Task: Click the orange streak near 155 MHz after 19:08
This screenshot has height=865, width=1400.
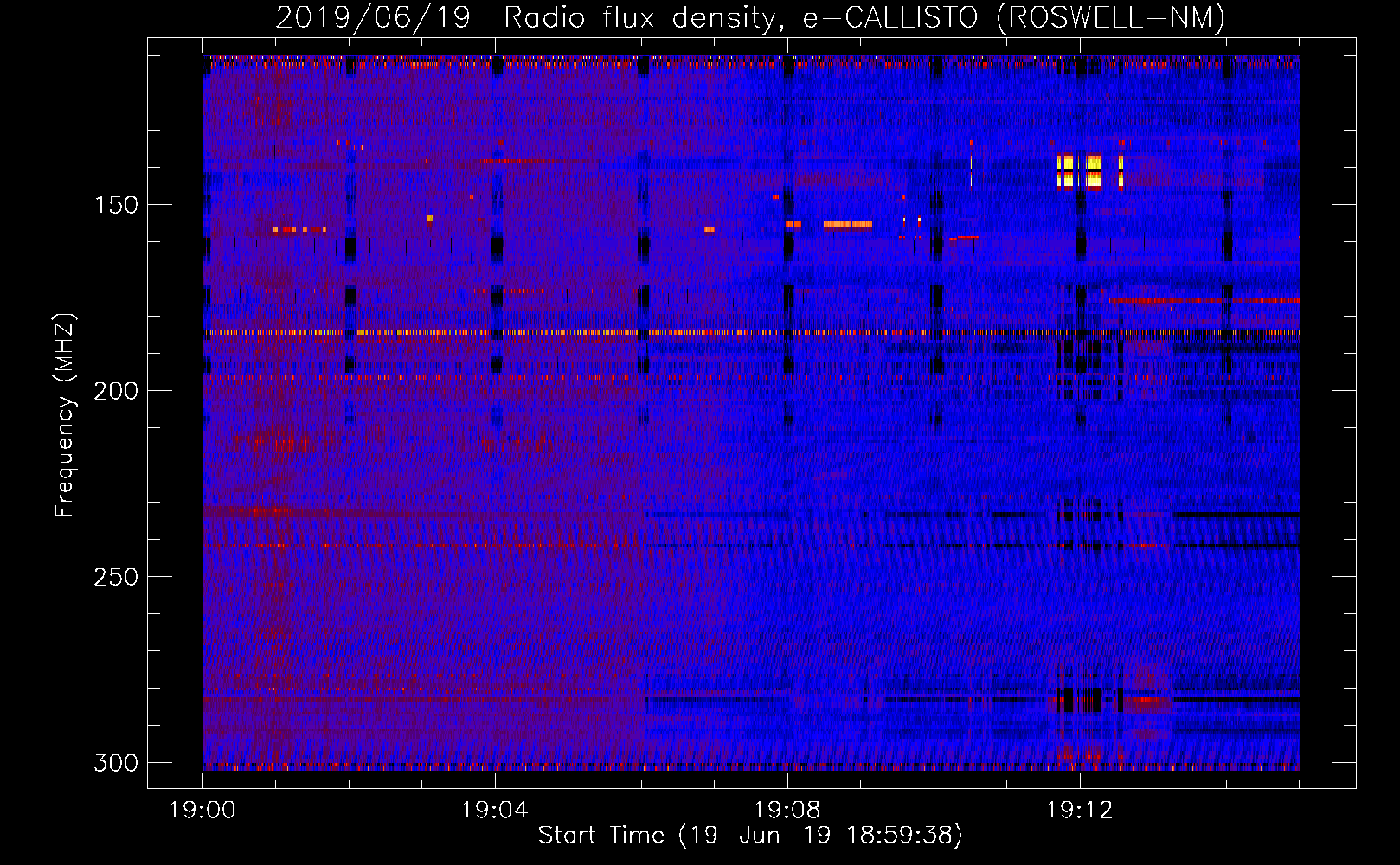Action: (848, 225)
